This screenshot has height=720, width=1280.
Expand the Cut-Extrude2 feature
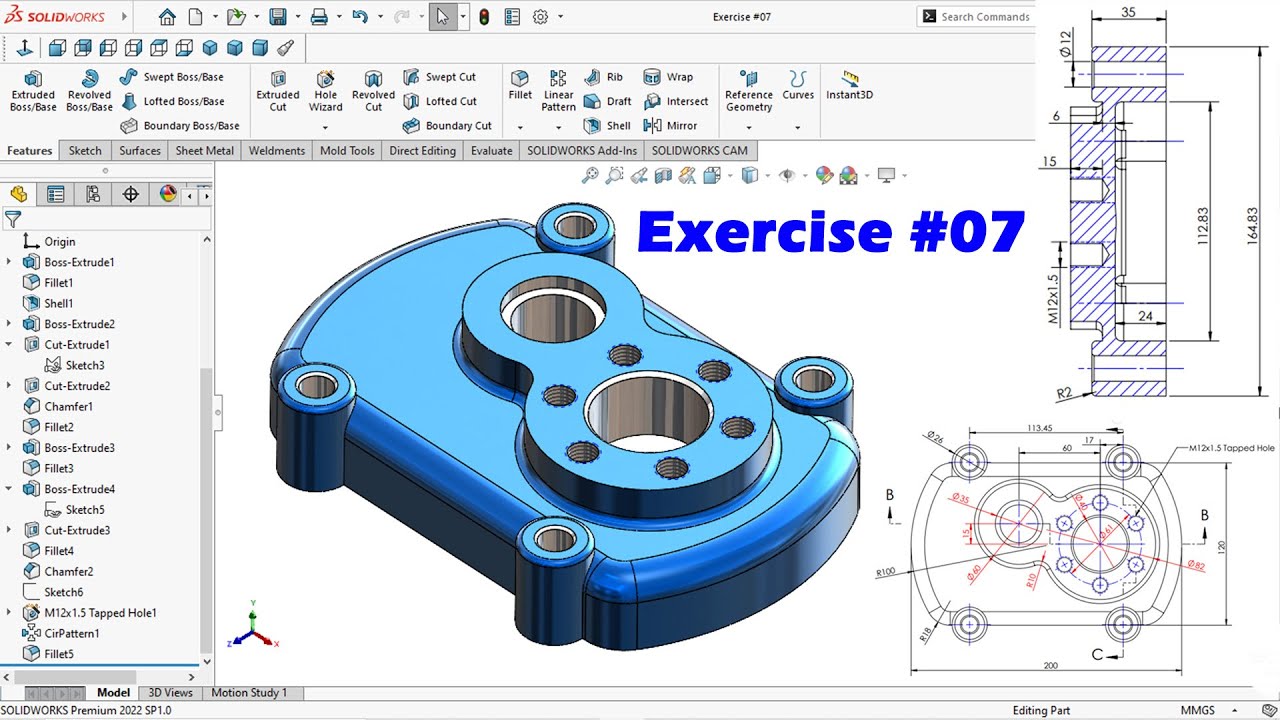[x=9, y=386]
